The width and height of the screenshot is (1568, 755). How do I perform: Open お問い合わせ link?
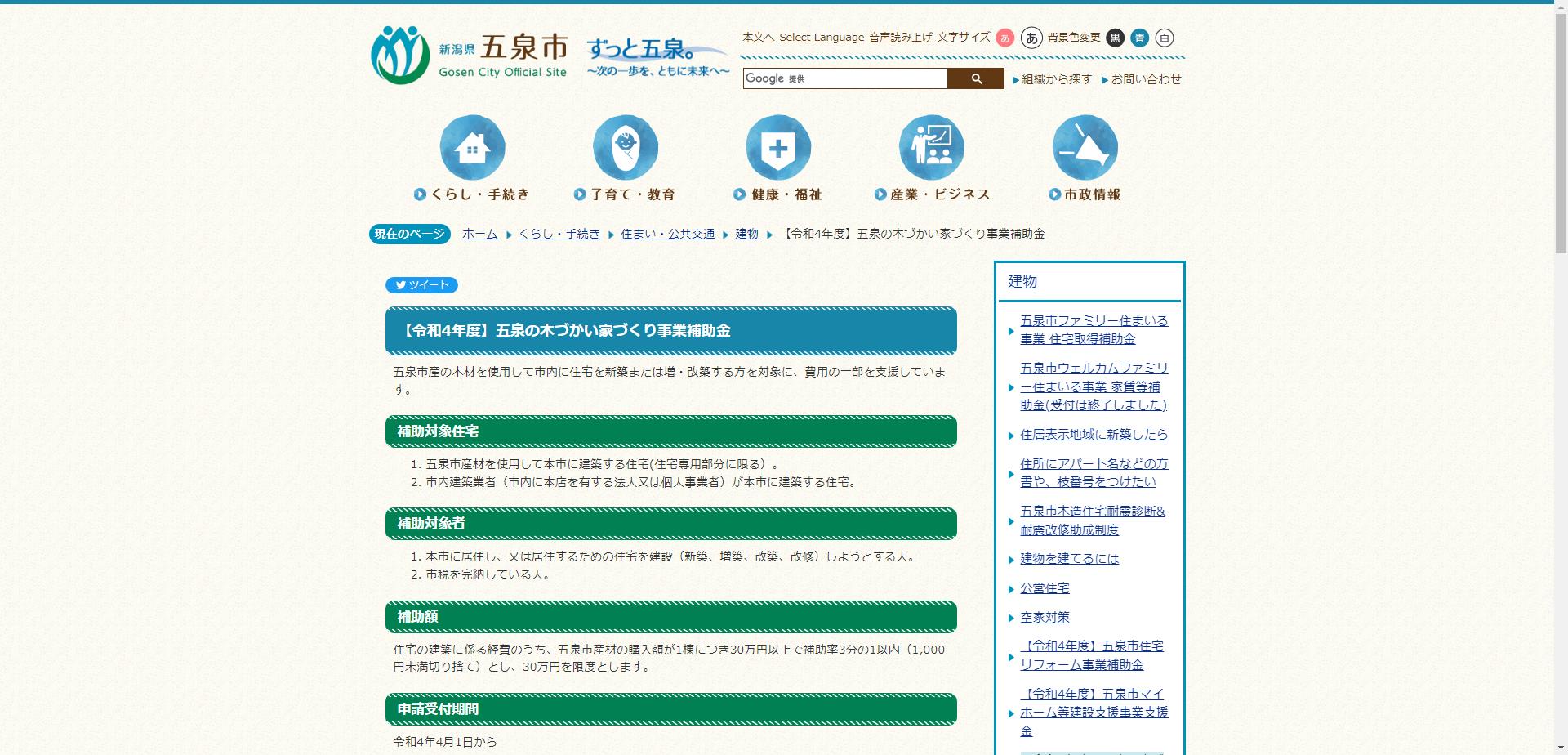1146,79
